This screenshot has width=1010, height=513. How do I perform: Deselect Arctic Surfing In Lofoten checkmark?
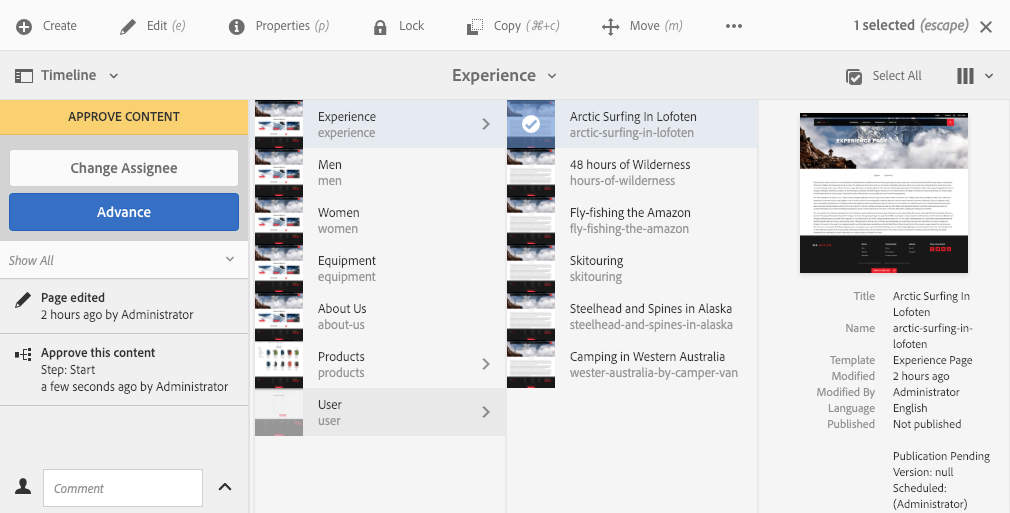tap(531, 124)
